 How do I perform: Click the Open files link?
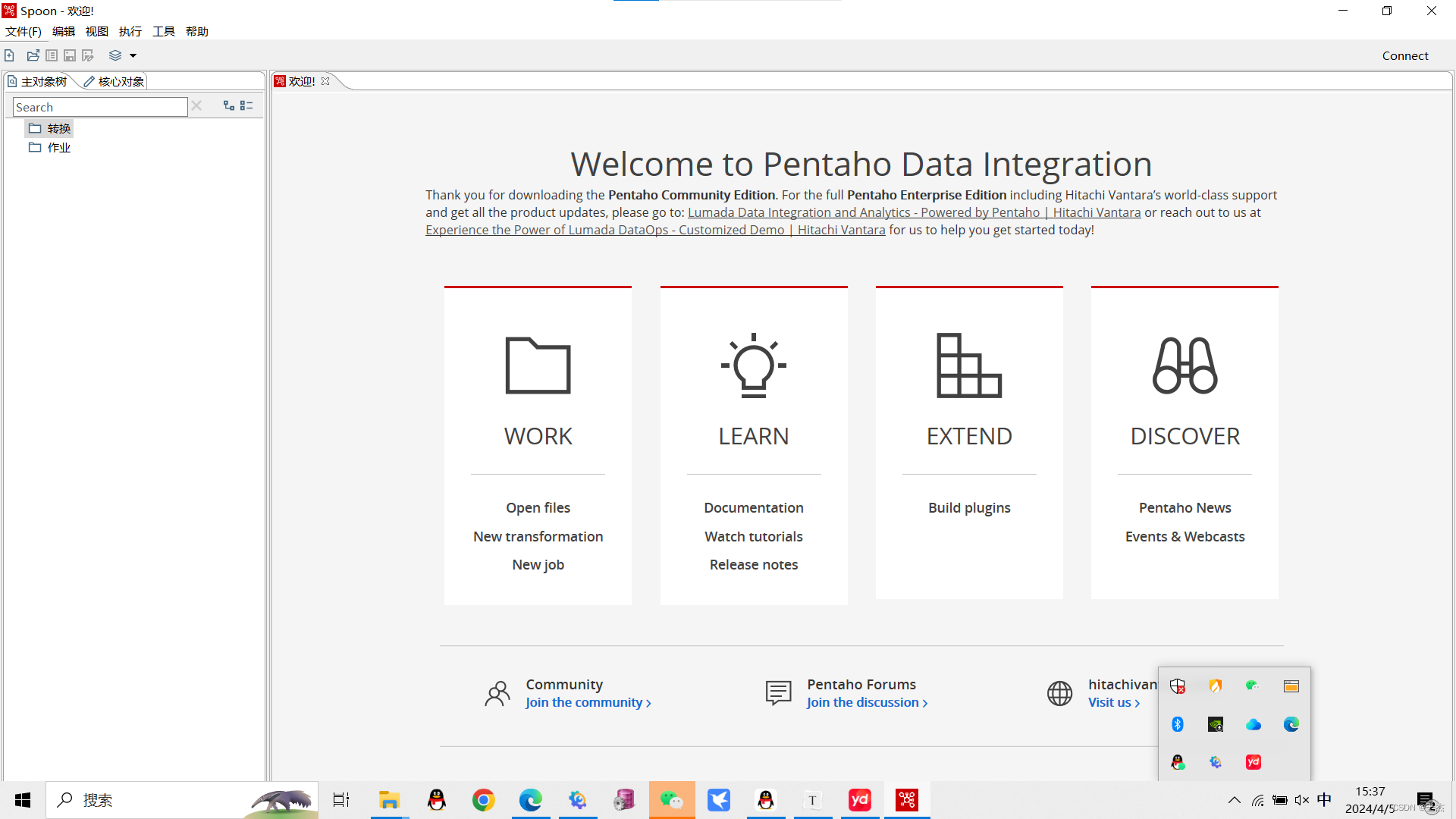tap(538, 507)
